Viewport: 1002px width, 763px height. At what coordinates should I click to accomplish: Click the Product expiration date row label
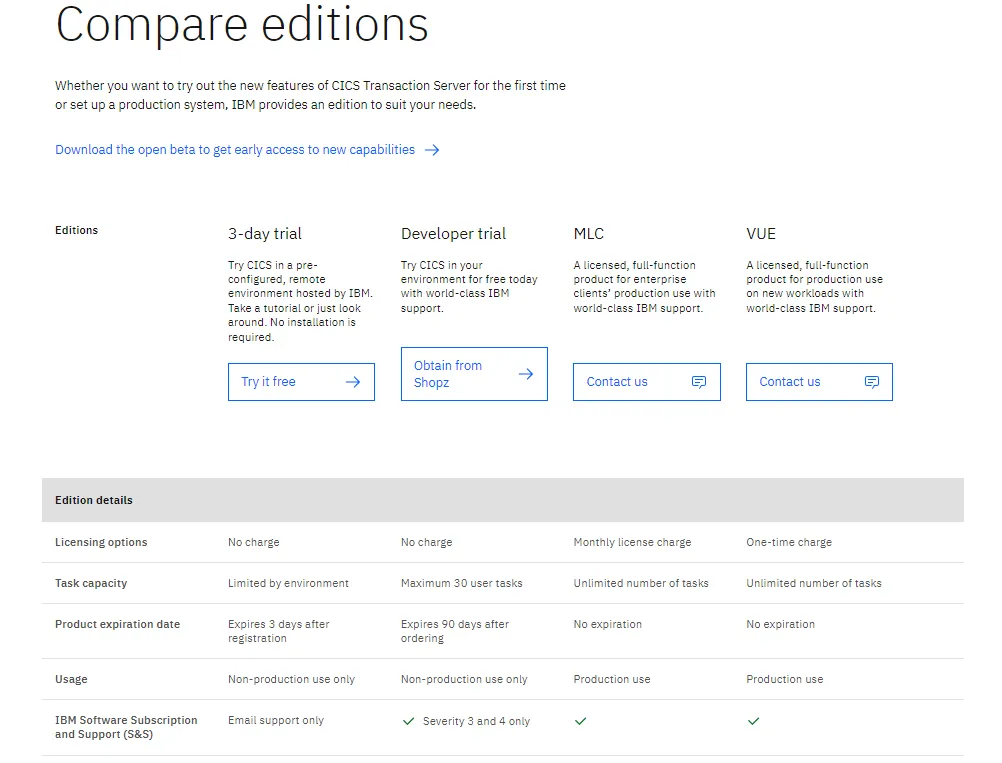pyautogui.click(x=117, y=624)
